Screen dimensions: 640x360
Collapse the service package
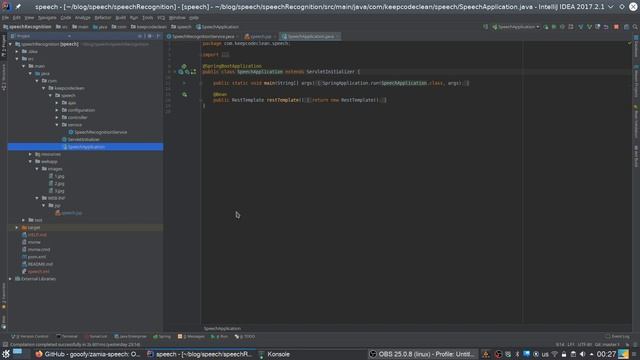57,125
